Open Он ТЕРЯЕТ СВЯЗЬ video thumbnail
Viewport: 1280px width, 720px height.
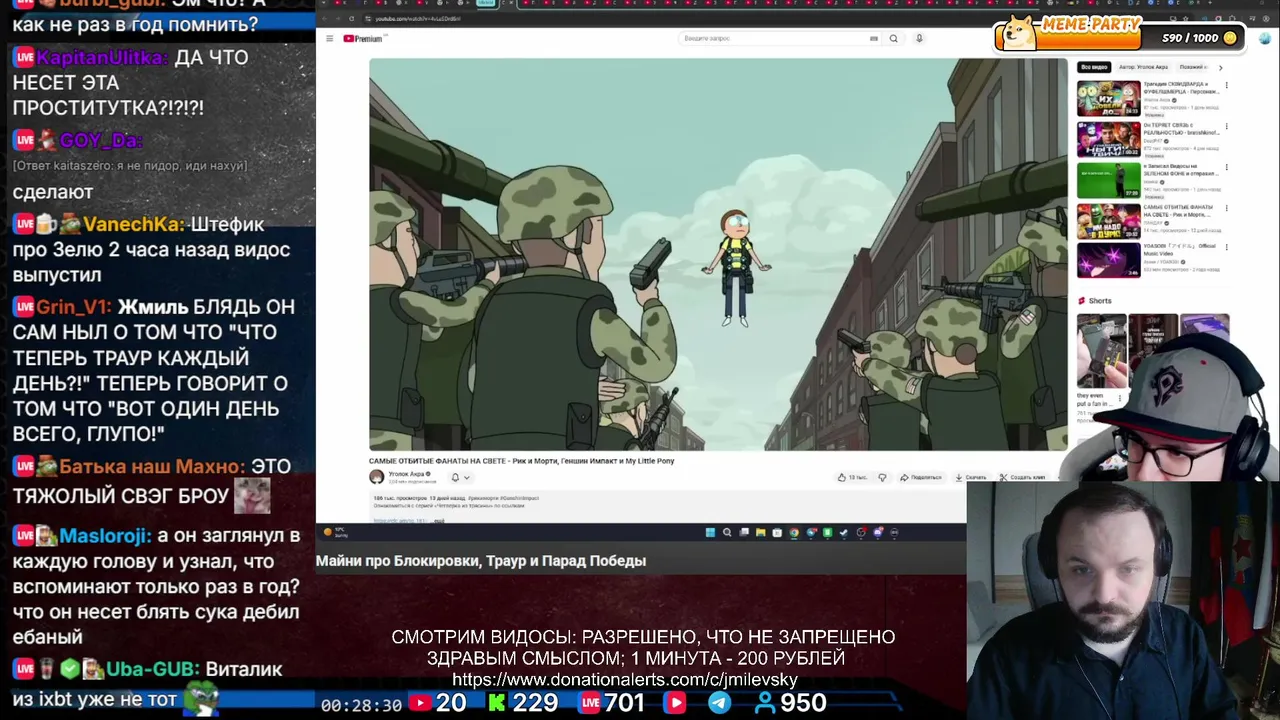point(1108,139)
